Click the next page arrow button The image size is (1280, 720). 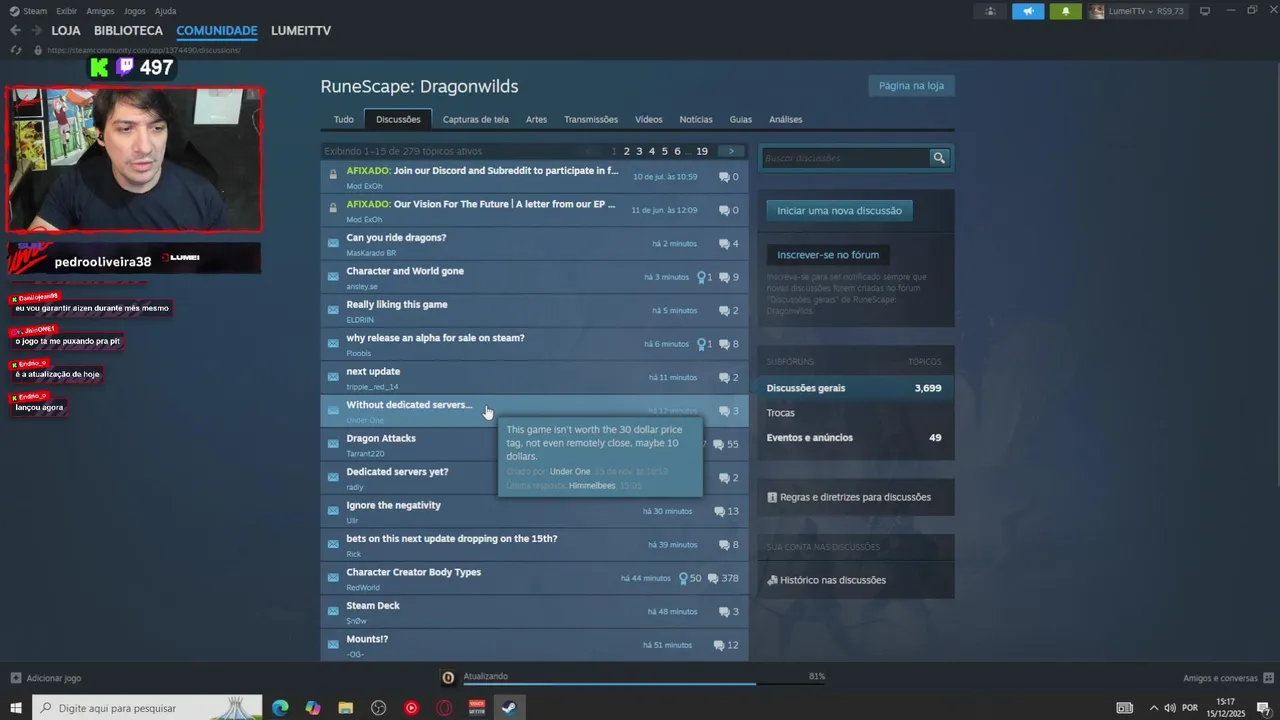731,152
